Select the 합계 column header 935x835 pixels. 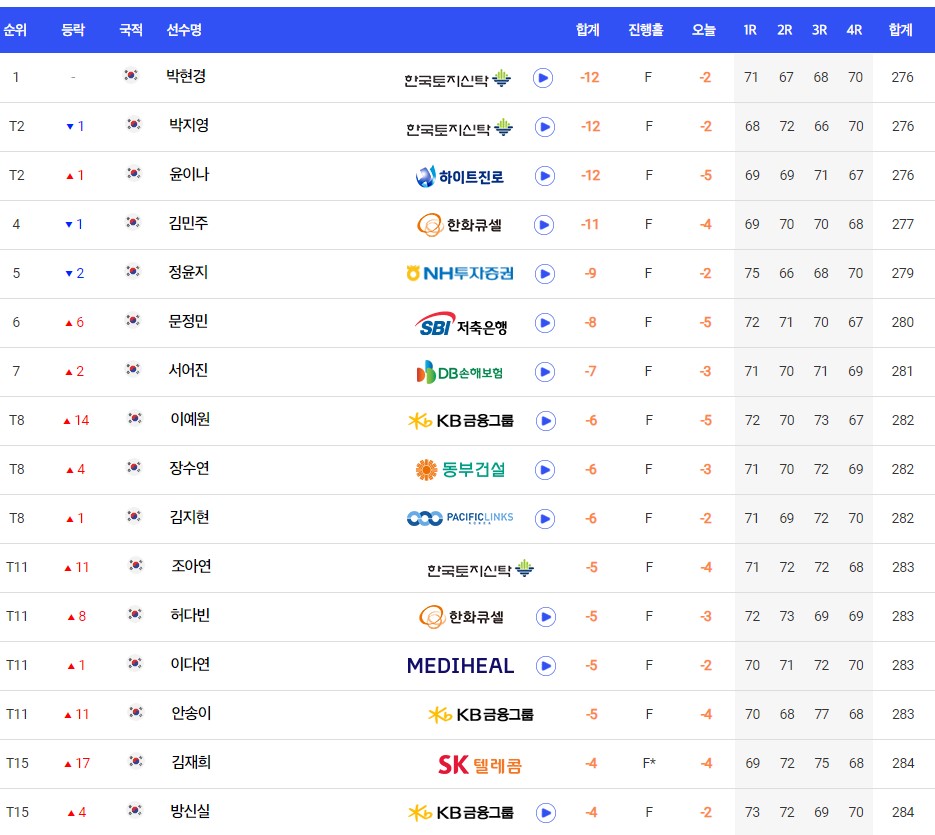pos(587,30)
